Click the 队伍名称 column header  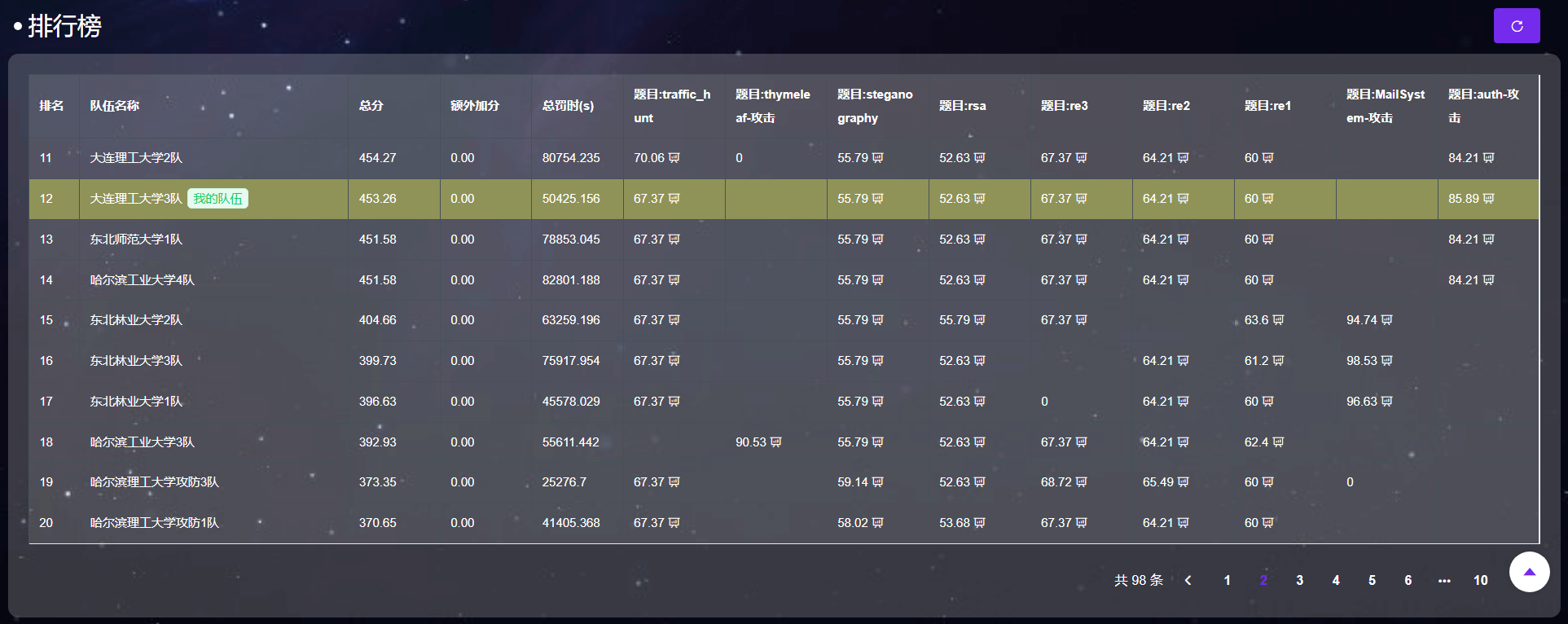tap(115, 106)
